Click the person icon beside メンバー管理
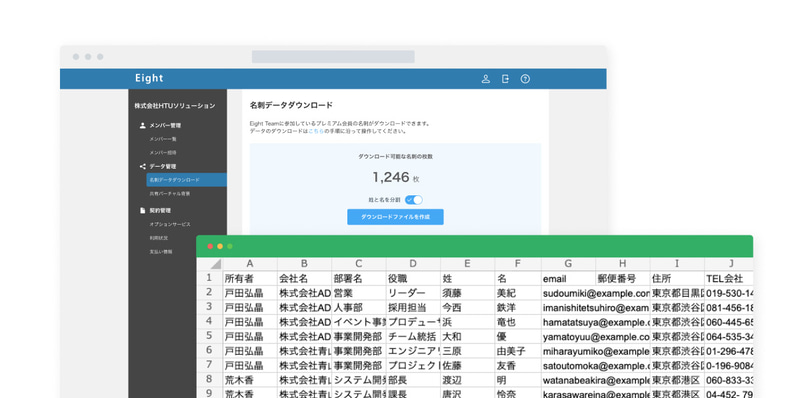The width and height of the screenshot is (800, 398). [142, 125]
